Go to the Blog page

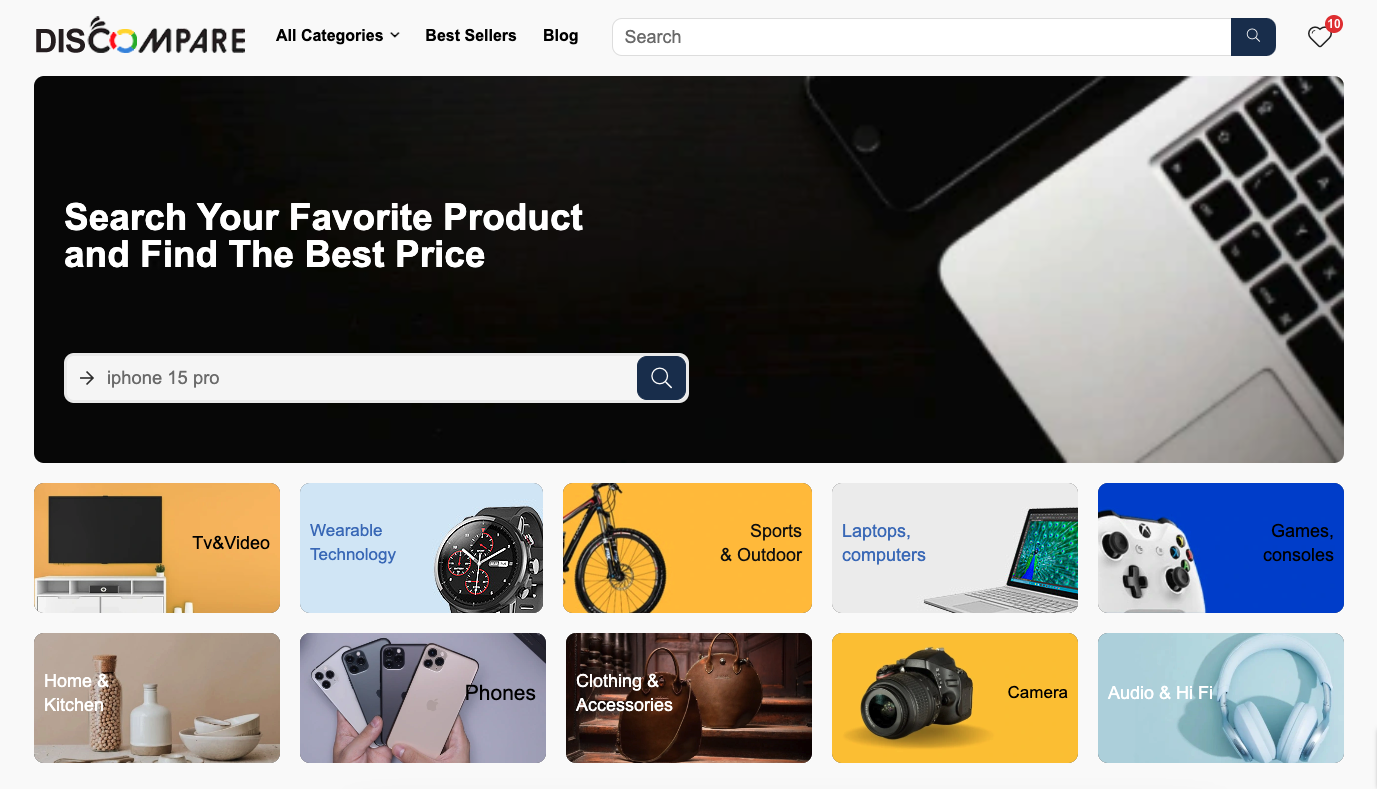click(x=561, y=36)
